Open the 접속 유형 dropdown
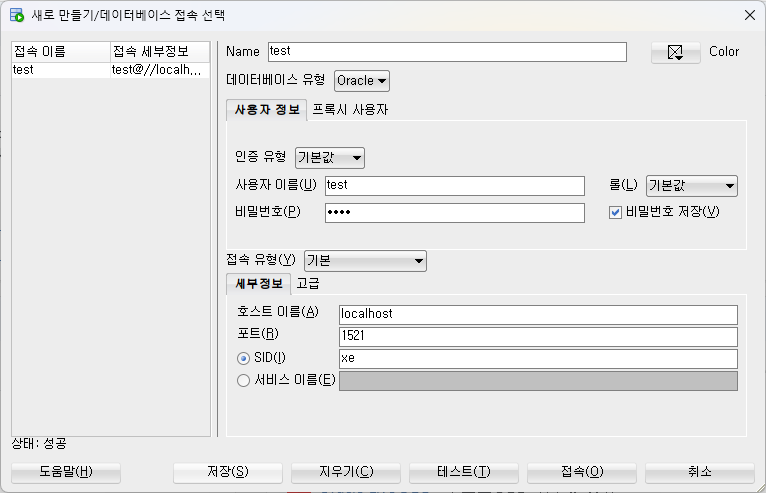766x493 pixels. point(365,261)
